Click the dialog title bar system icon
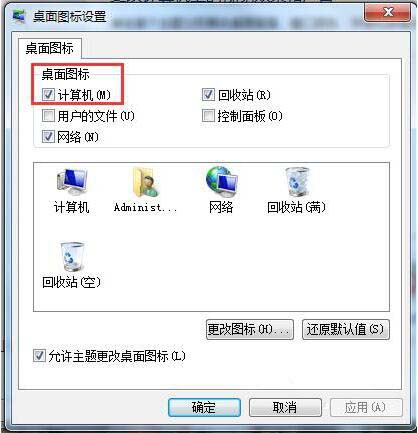The height and width of the screenshot is (433, 418). 19,15
